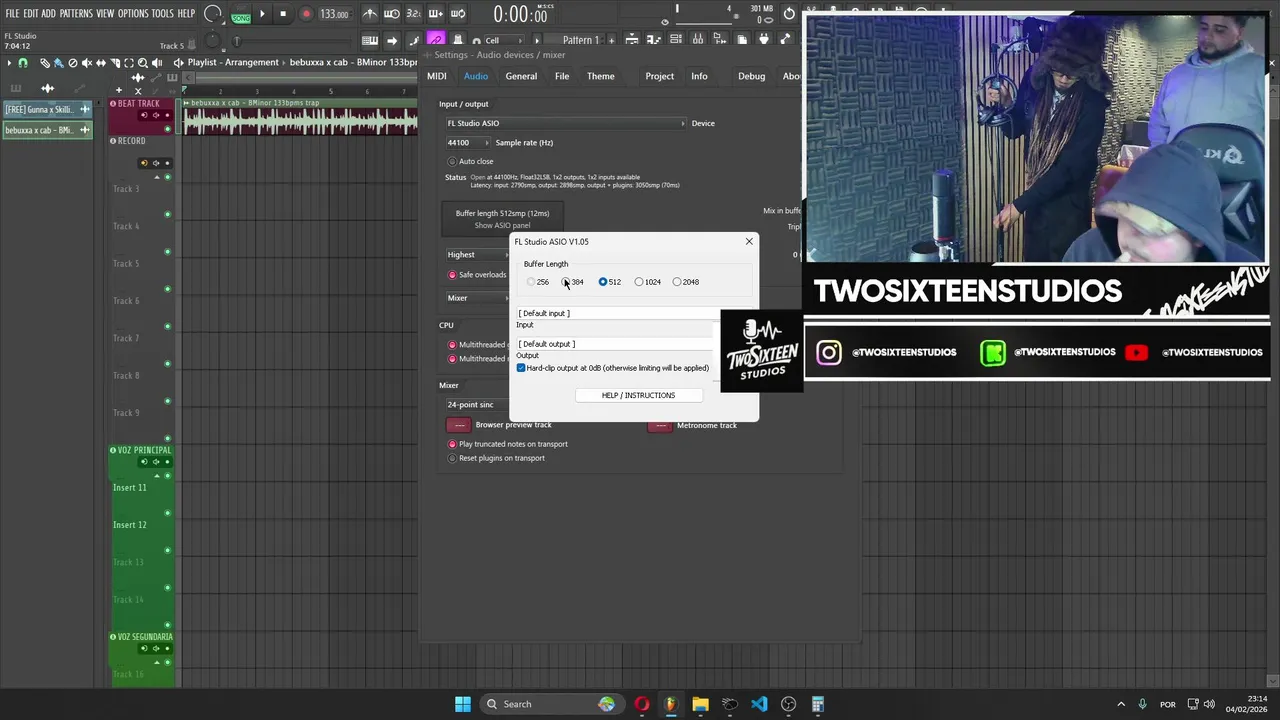Select the 2048 buffer length radio button
This screenshot has width=1280, height=720.
tap(677, 282)
